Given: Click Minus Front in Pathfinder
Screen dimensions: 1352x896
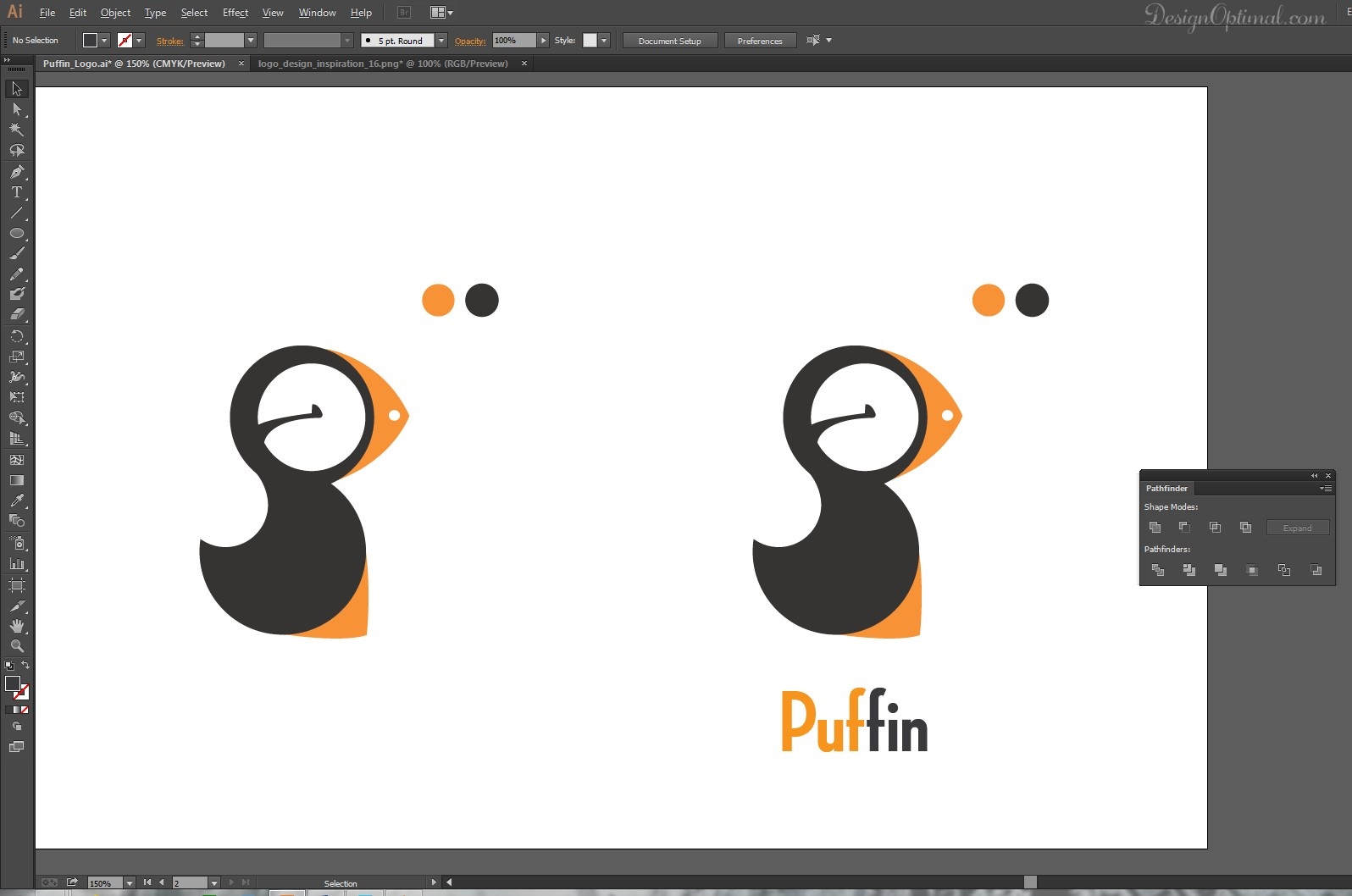Looking at the screenshot, I should (x=1184, y=528).
